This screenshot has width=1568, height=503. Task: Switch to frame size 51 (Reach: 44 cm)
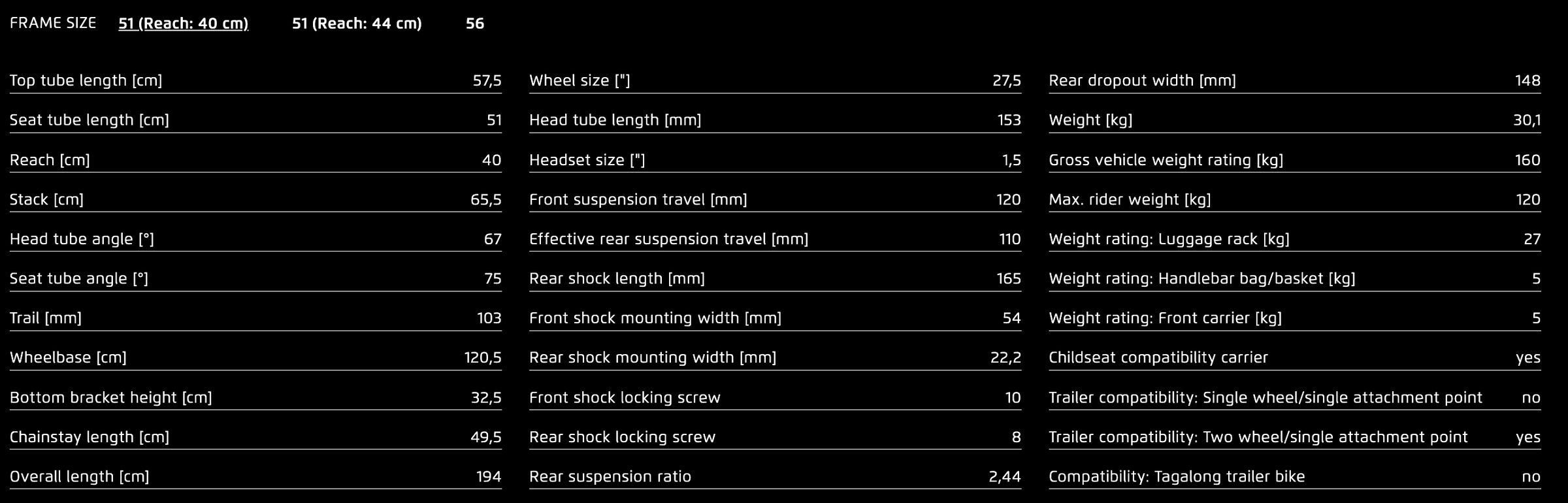pos(357,24)
